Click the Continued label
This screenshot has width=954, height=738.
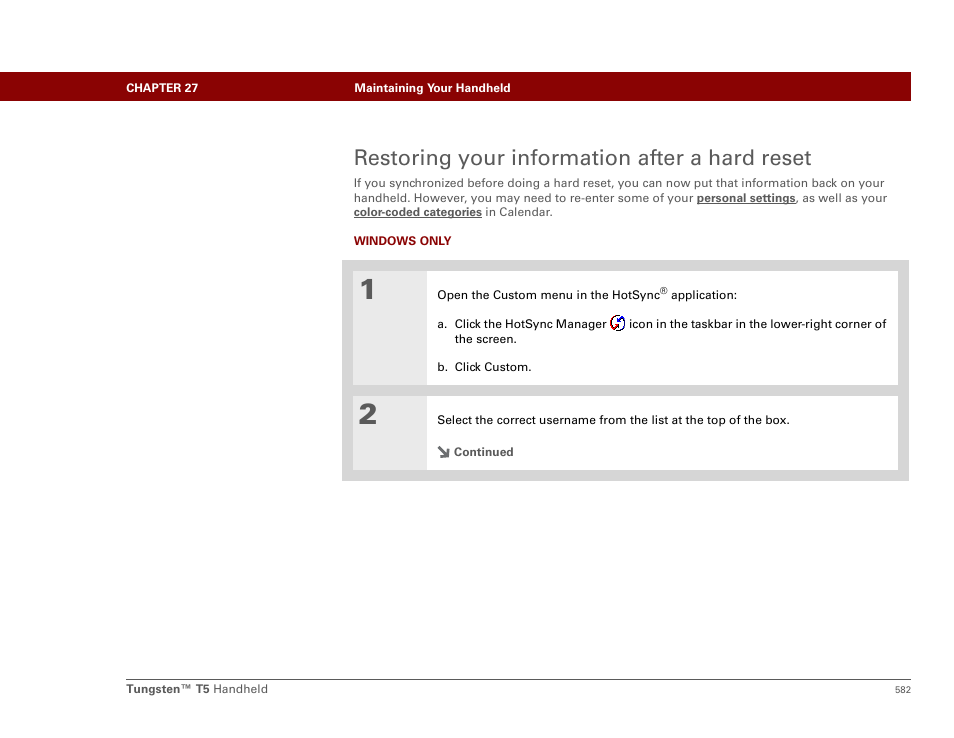tap(483, 452)
